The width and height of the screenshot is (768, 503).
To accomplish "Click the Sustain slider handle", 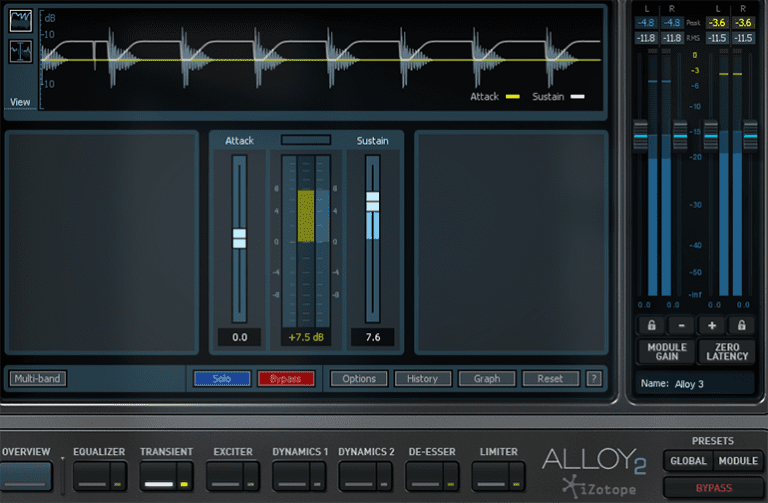I will (373, 202).
